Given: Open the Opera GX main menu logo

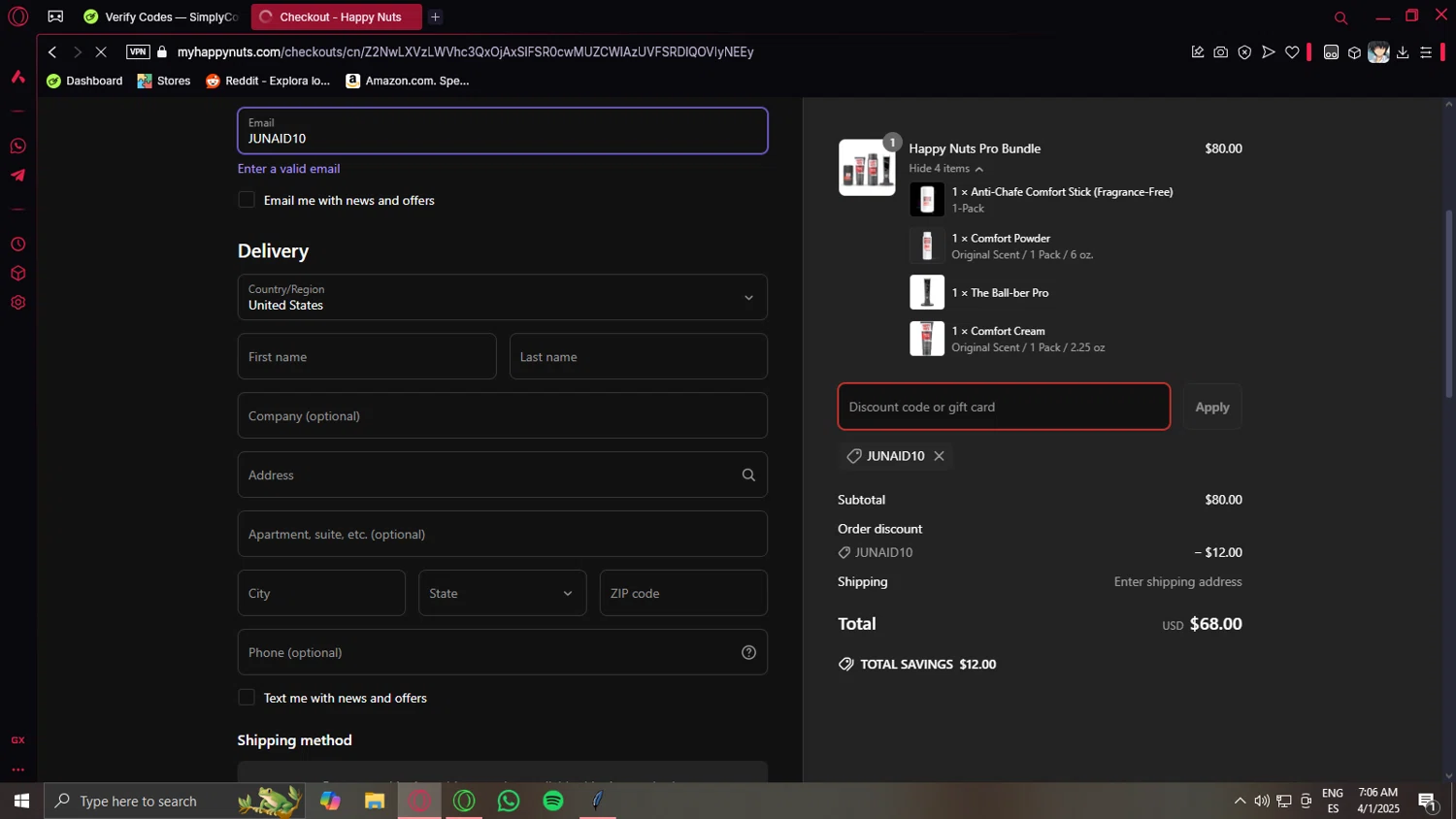Looking at the screenshot, I should [17, 16].
